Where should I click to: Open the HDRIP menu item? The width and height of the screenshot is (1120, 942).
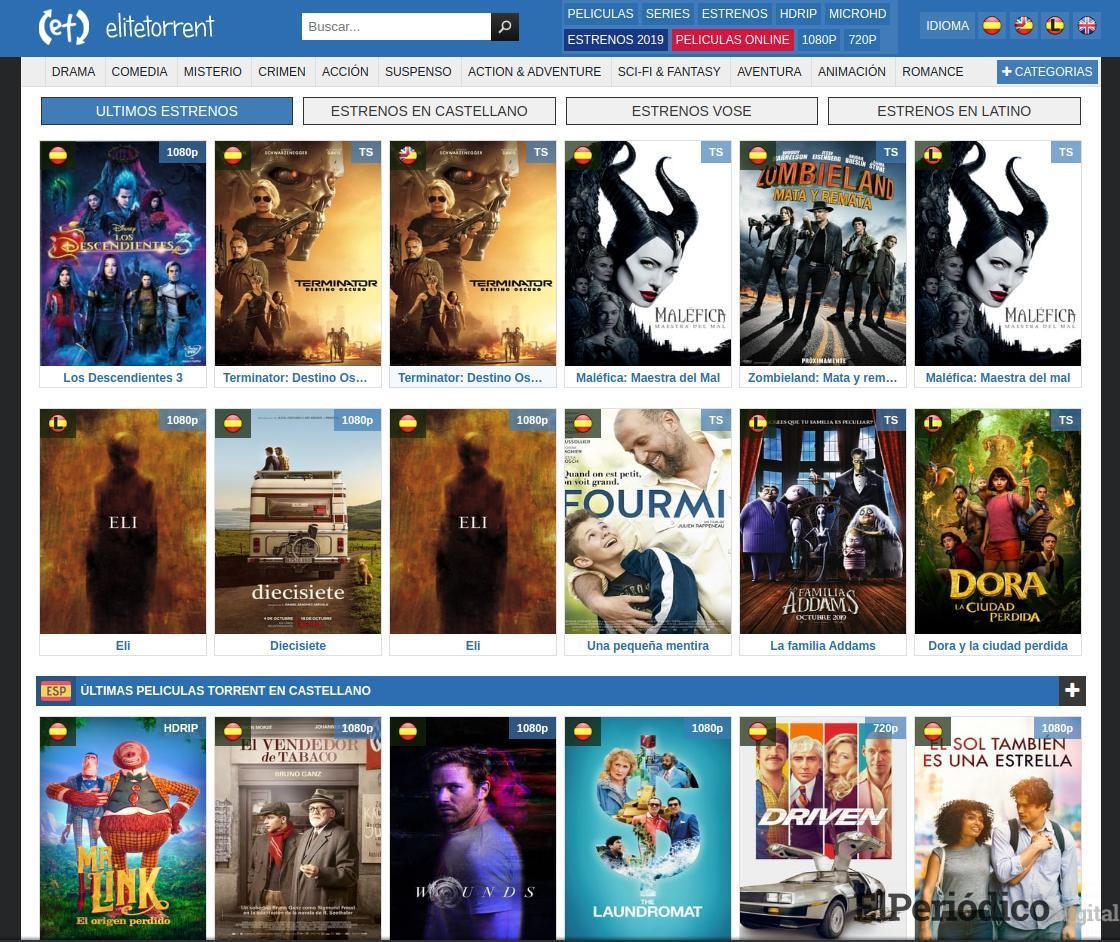[x=798, y=14]
